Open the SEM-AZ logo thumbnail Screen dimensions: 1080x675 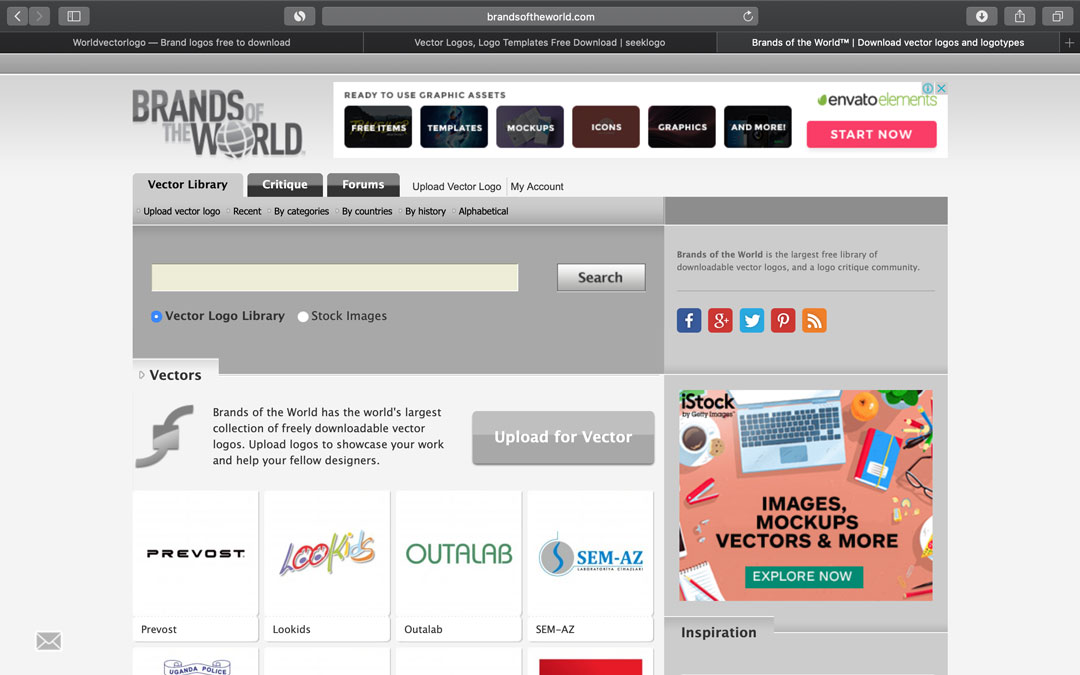click(x=590, y=554)
